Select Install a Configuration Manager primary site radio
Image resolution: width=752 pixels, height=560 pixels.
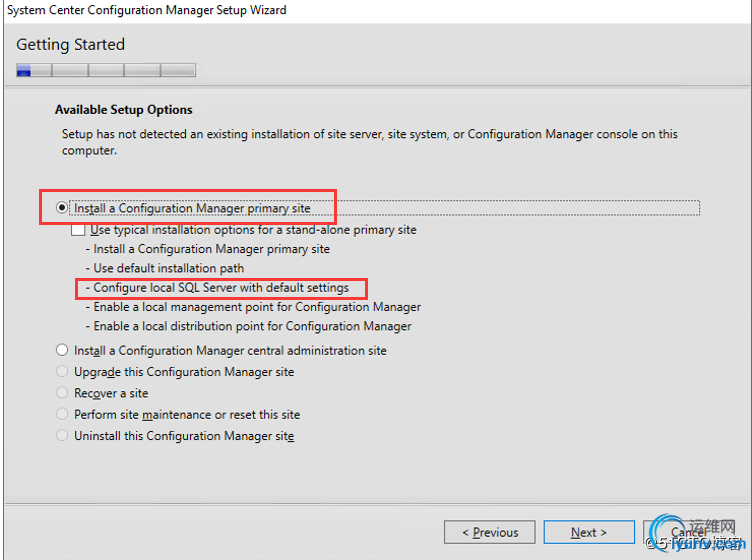click(62, 208)
